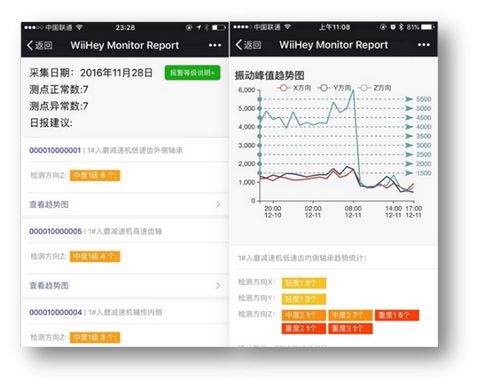Click 17:00 12-11 time axis label
Screen dimensions: 480x389
coord(413,212)
